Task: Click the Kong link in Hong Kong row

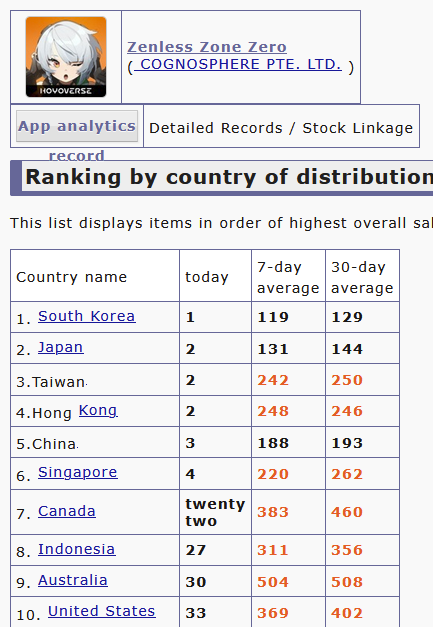Action: pyautogui.click(x=98, y=410)
